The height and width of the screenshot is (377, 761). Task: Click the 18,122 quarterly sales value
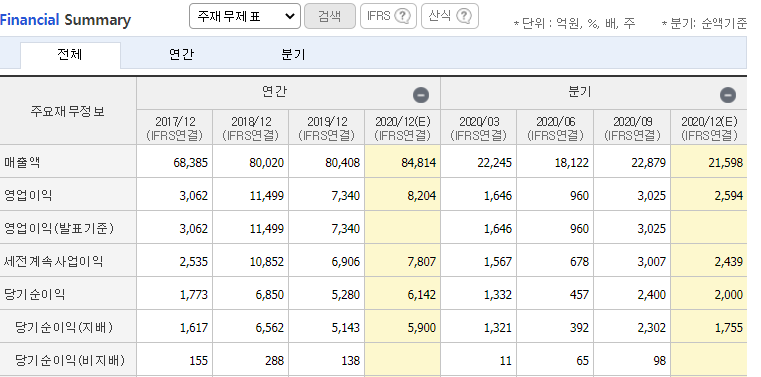coord(571,163)
